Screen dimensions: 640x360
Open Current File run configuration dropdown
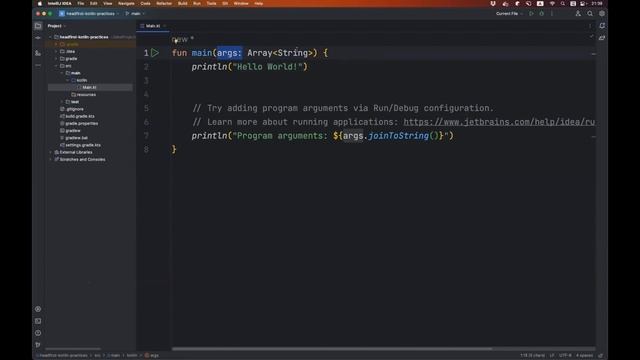click(x=509, y=13)
